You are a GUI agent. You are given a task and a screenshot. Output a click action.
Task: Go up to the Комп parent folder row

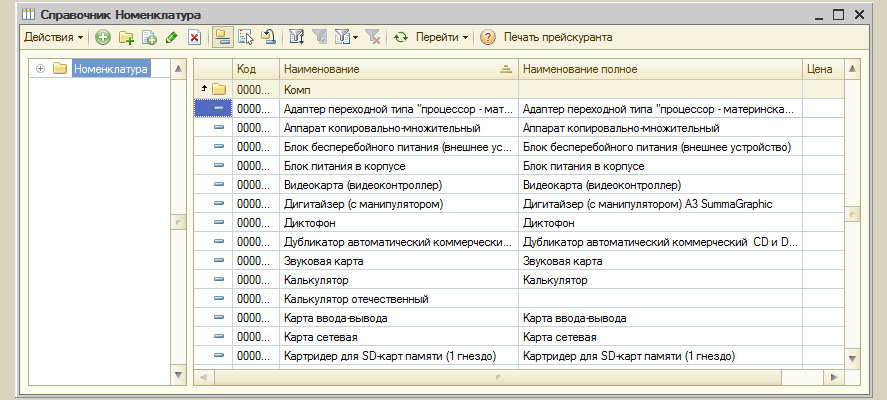[300, 90]
